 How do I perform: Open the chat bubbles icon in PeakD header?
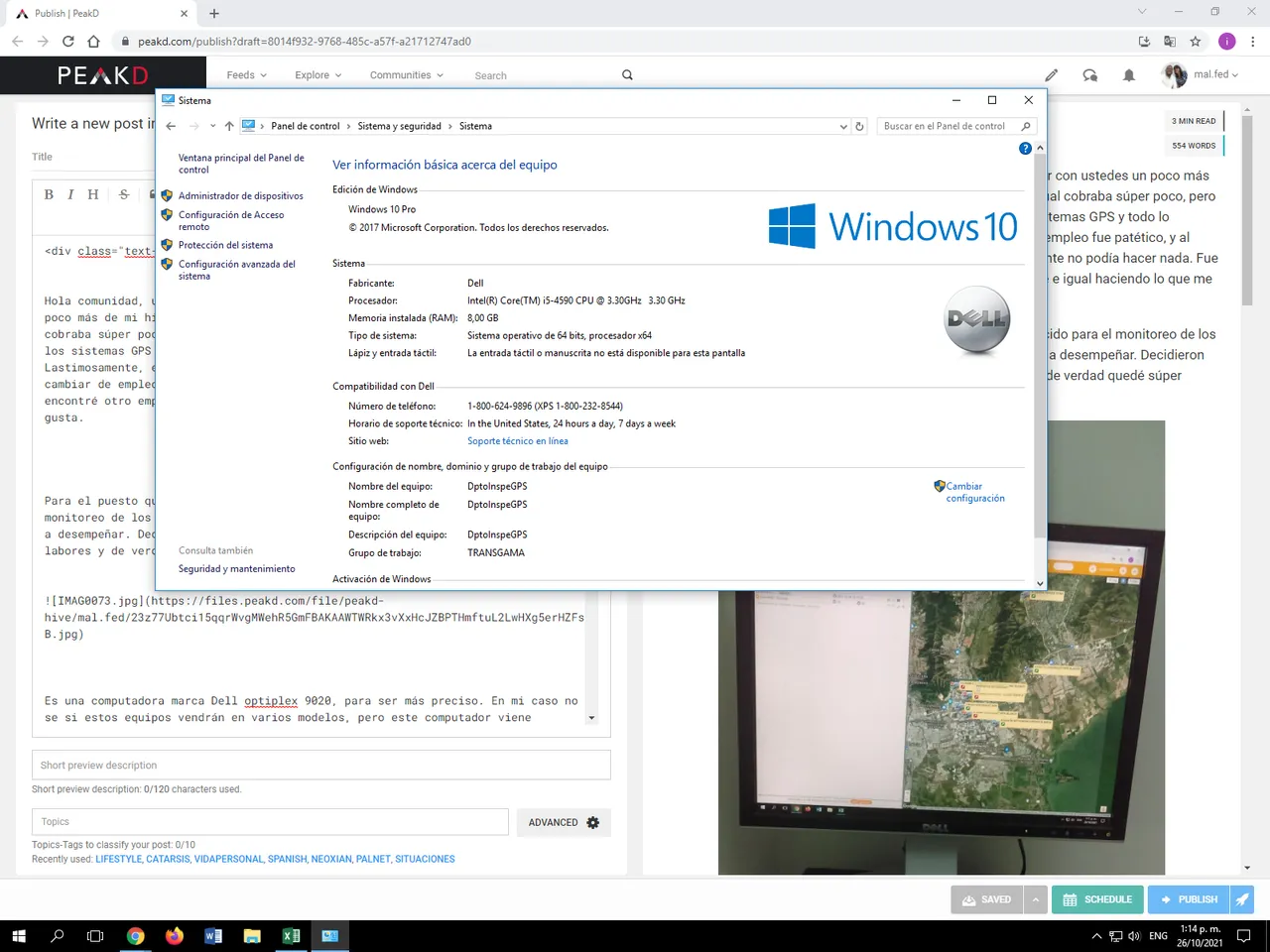(1090, 74)
